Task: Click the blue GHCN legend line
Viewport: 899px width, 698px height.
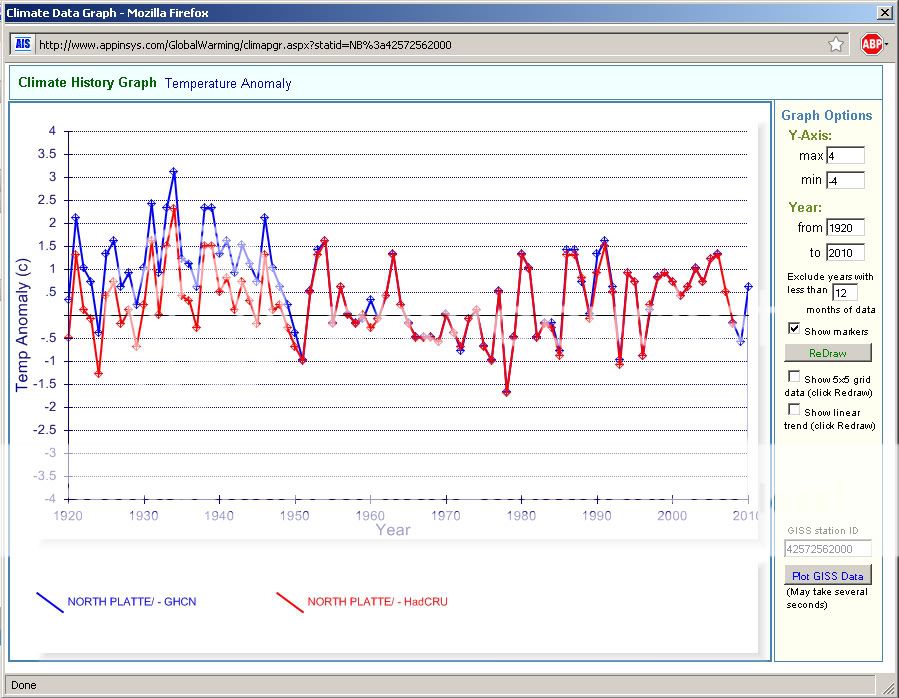Action: (x=49, y=602)
